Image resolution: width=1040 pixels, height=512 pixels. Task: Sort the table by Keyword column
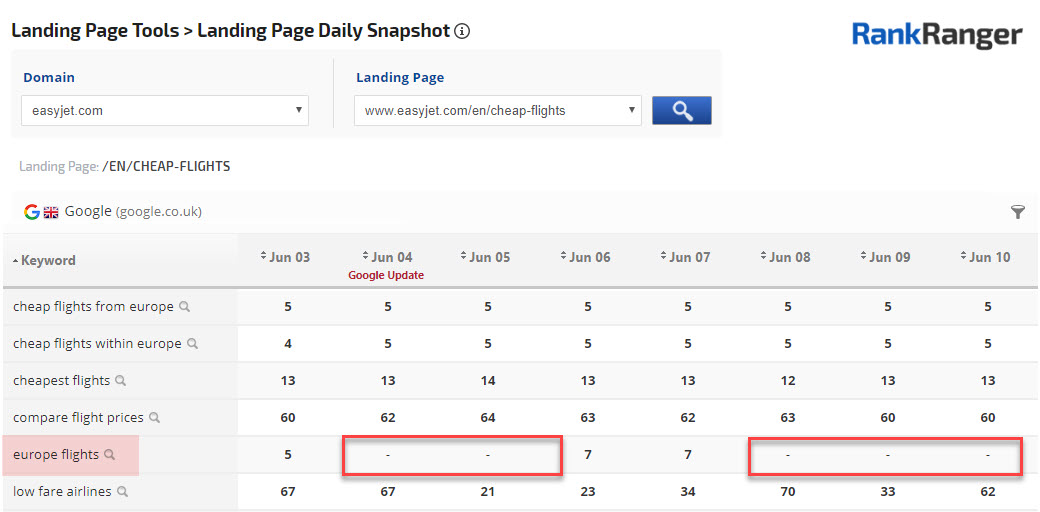point(45,260)
